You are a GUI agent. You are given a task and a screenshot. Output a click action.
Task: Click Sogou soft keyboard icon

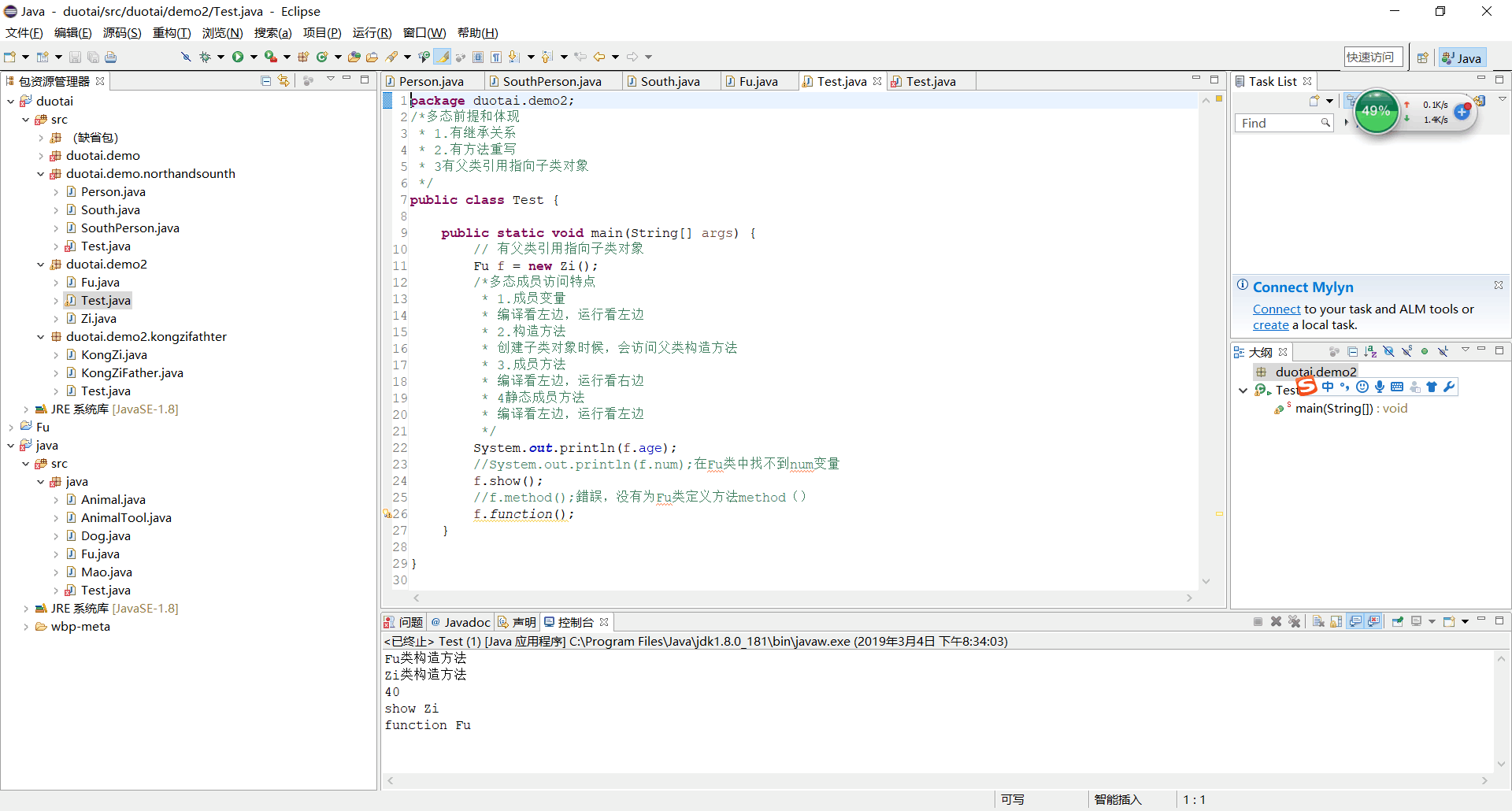pyautogui.click(x=1397, y=387)
